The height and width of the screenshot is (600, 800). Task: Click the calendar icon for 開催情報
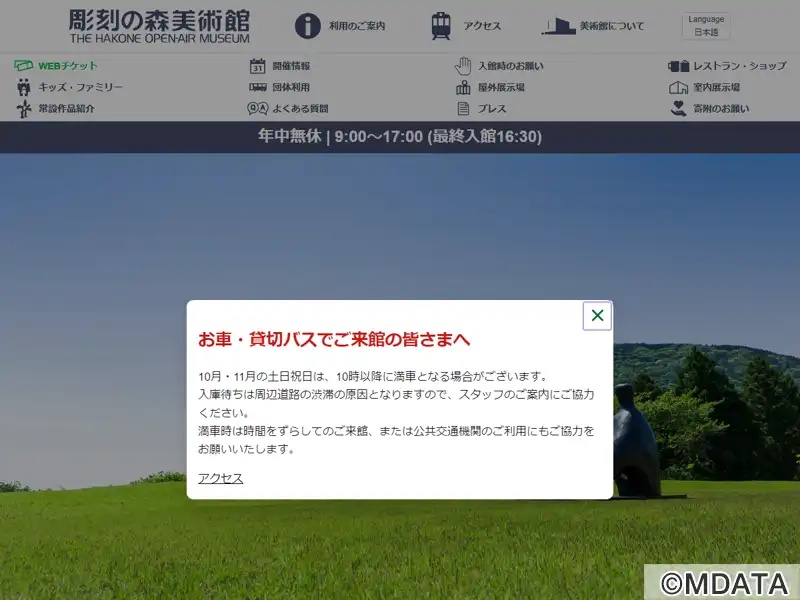257,66
